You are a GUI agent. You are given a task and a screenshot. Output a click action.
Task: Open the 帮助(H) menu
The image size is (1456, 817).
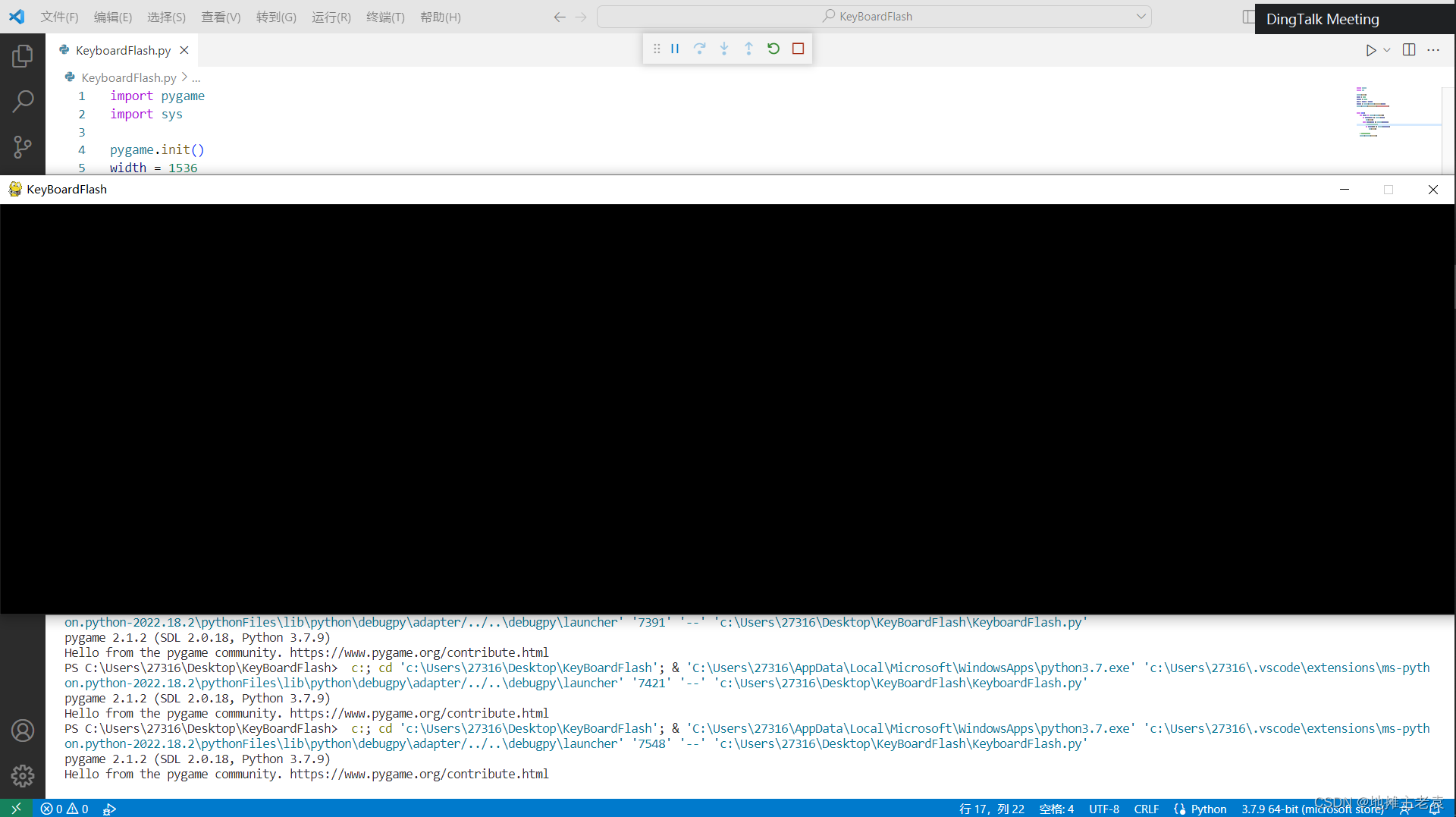pos(440,17)
